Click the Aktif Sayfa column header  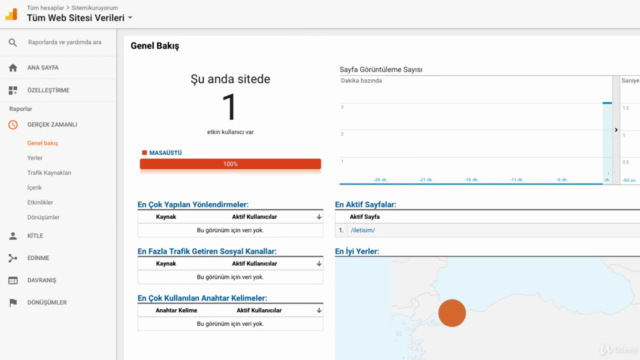(x=364, y=217)
